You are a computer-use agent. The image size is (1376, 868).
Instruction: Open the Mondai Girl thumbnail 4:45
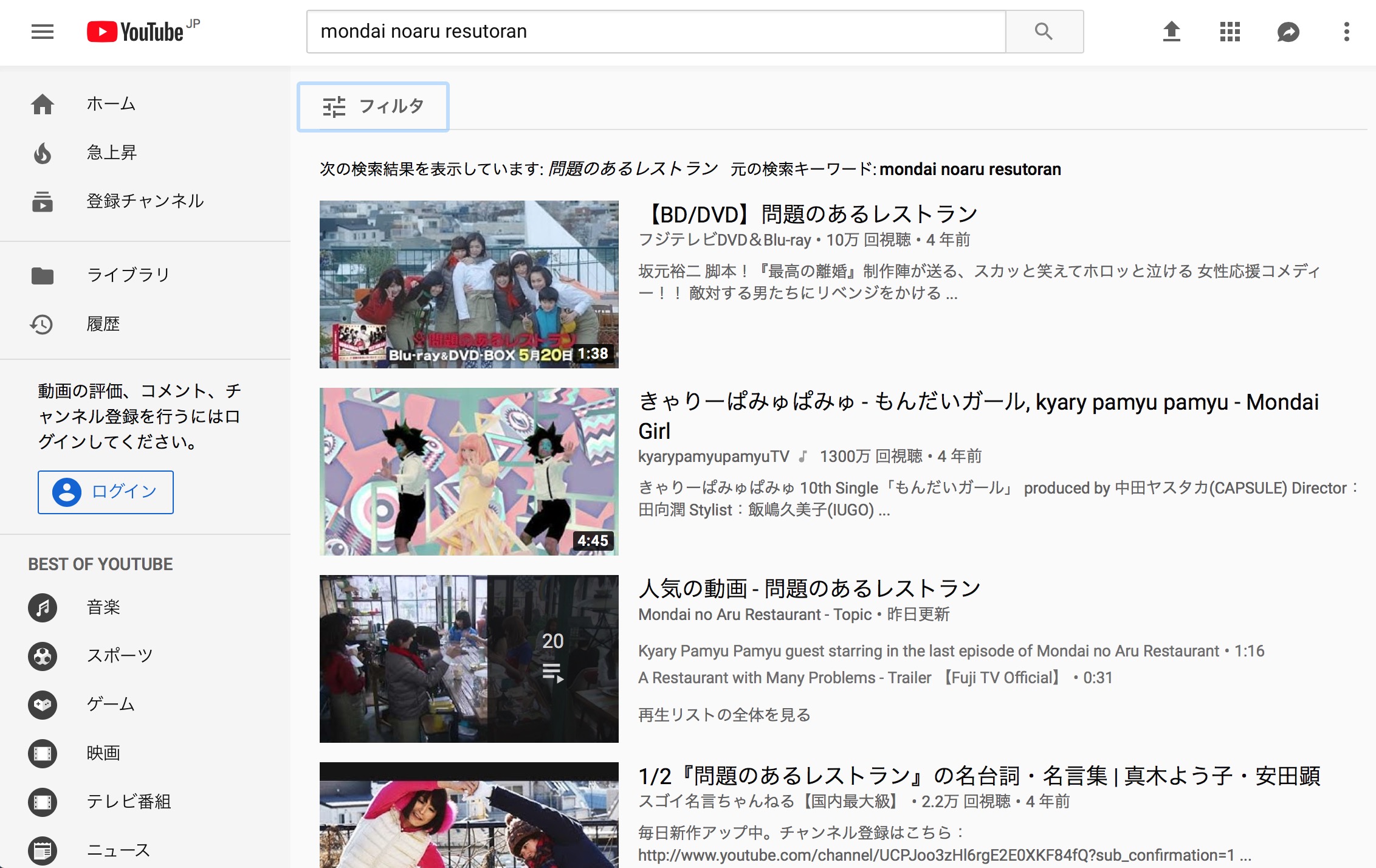[469, 472]
